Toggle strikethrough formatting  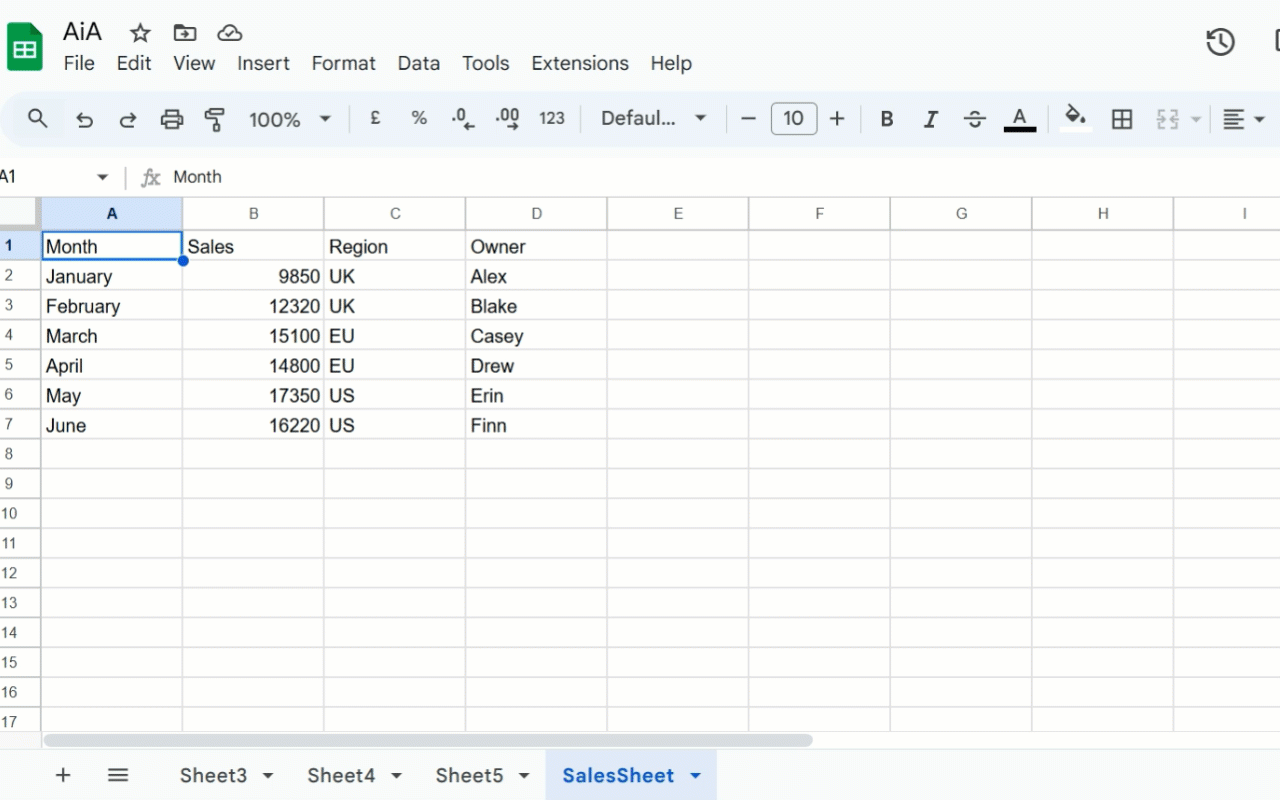tap(974, 118)
